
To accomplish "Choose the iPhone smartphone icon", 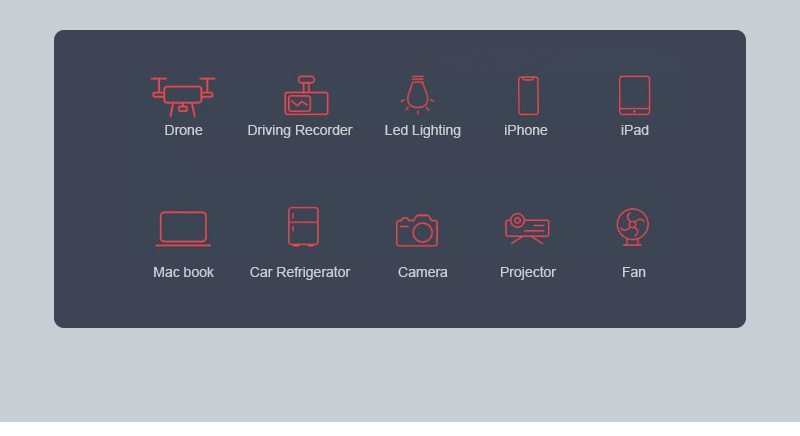I will [x=528, y=96].
